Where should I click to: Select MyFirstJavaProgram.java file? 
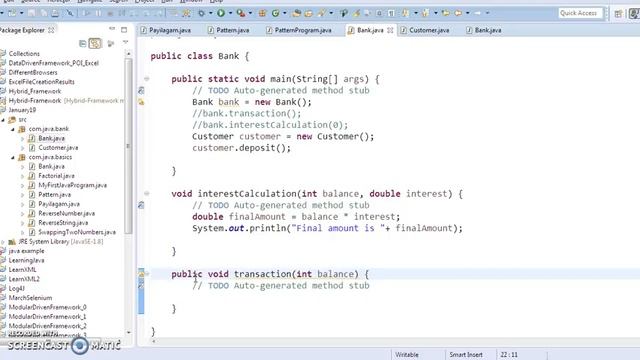pos(73,185)
